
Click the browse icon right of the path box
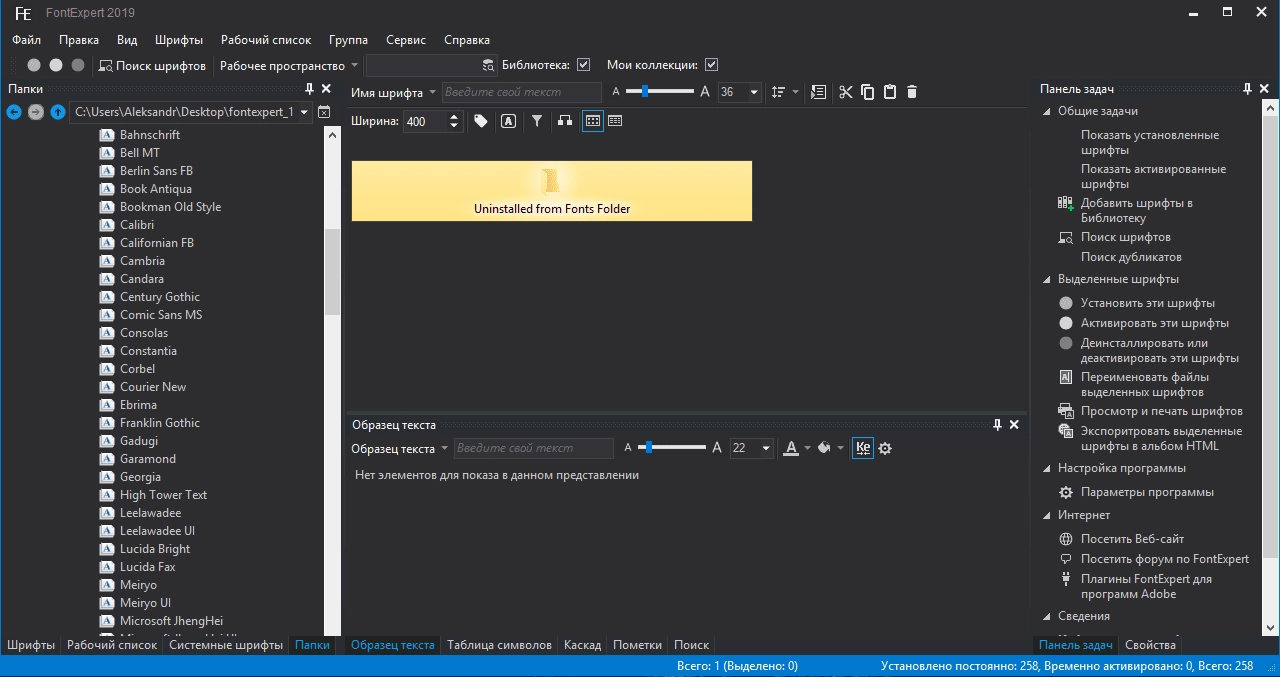tap(324, 112)
